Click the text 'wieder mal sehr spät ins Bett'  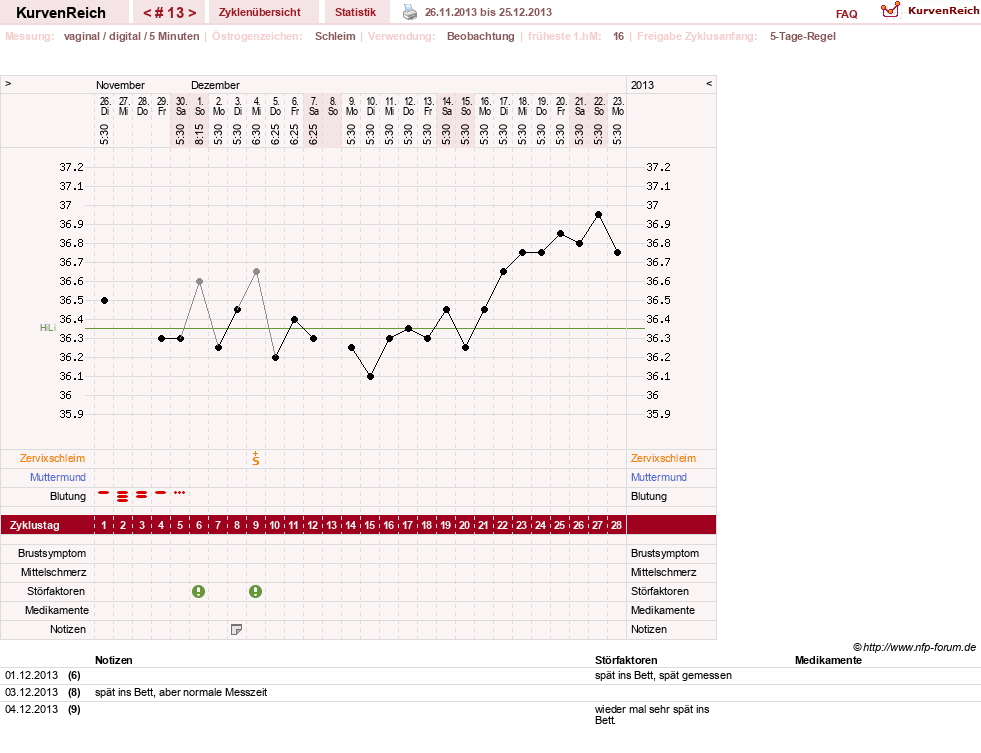click(652, 715)
